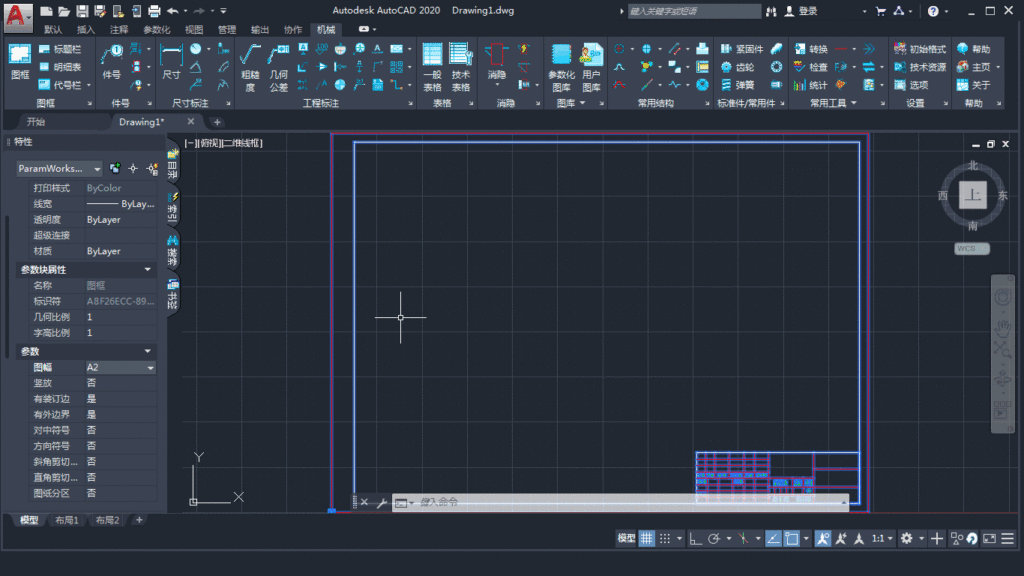Toggle object snap tracking in status bar
Viewport: 1024px width, 576px height.
(x=773, y=538)
